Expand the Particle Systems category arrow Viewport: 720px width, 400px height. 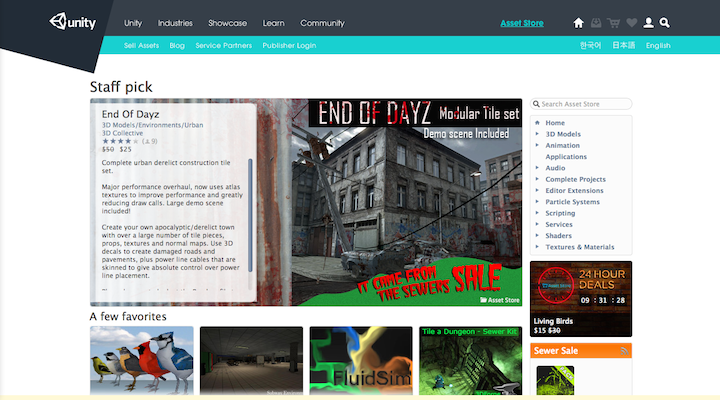coord(537,201)
